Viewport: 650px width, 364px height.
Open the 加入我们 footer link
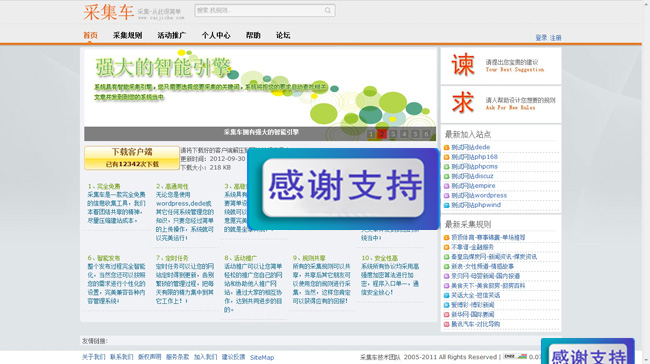click(x=206, y=357)
